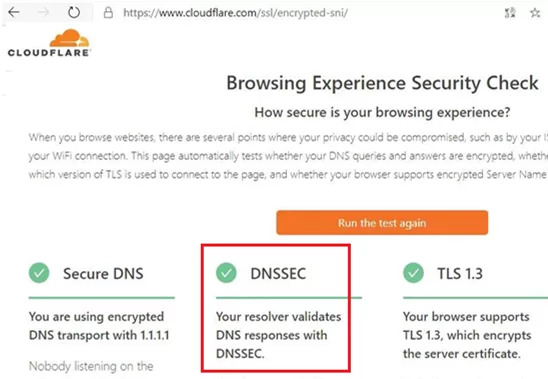Click the encrypted DNS transport 1.1.1.1 text
548x379 pixels.
(99, 326)
